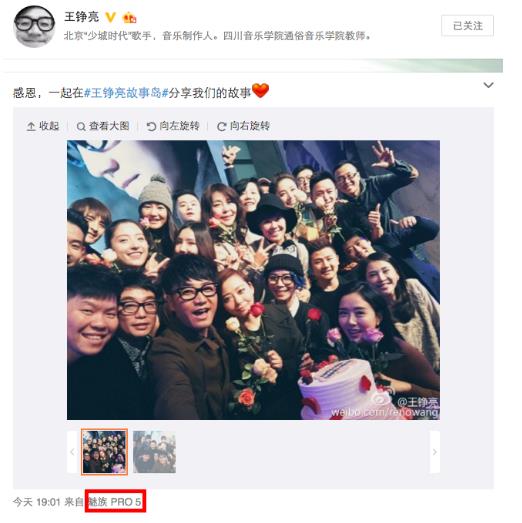Click the main group selfie photo
This screenshot has height=523, width=522.
tap(253, 280)
